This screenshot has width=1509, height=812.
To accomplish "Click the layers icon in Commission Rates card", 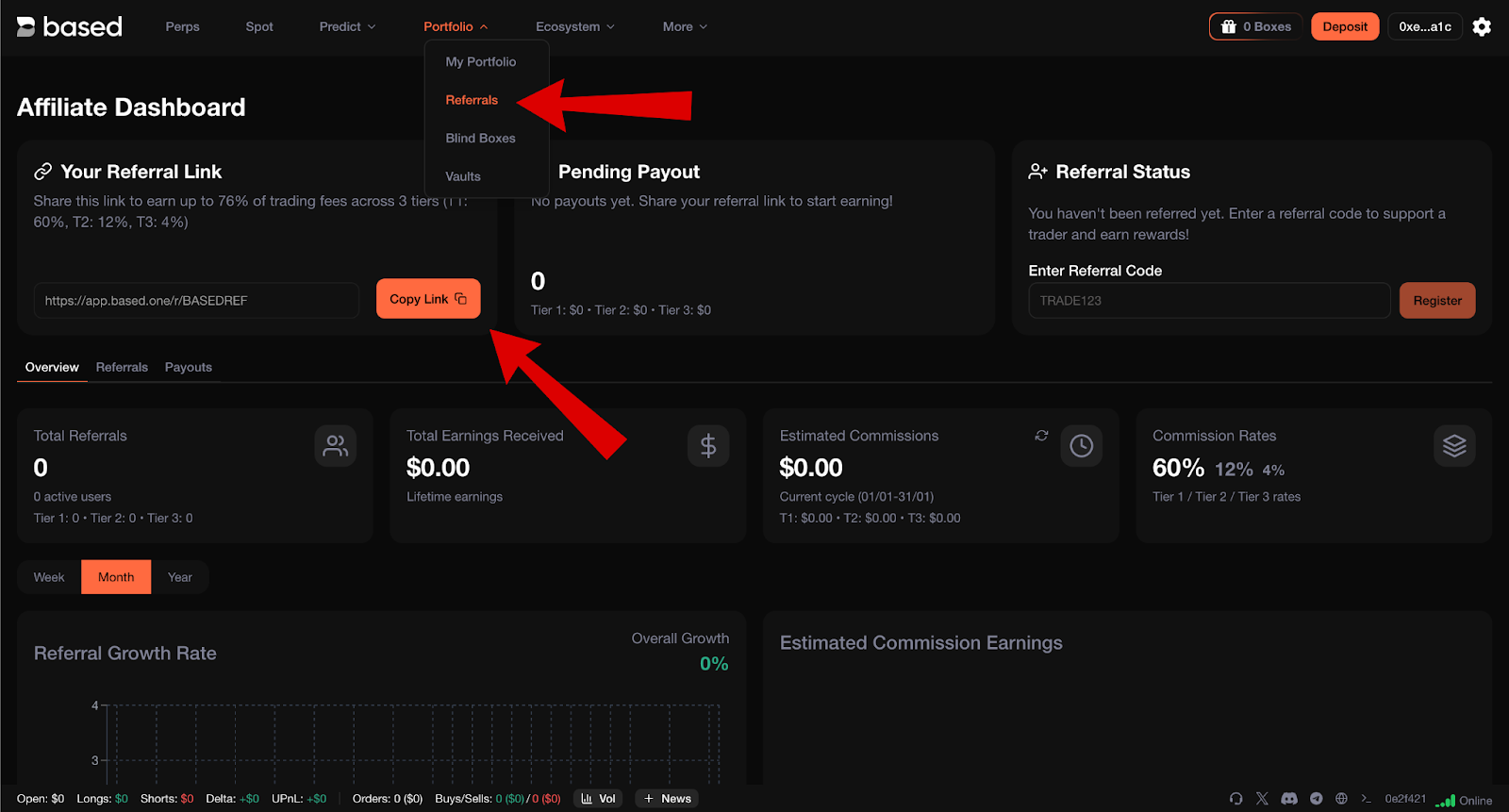I will [x=1454, y=446].
